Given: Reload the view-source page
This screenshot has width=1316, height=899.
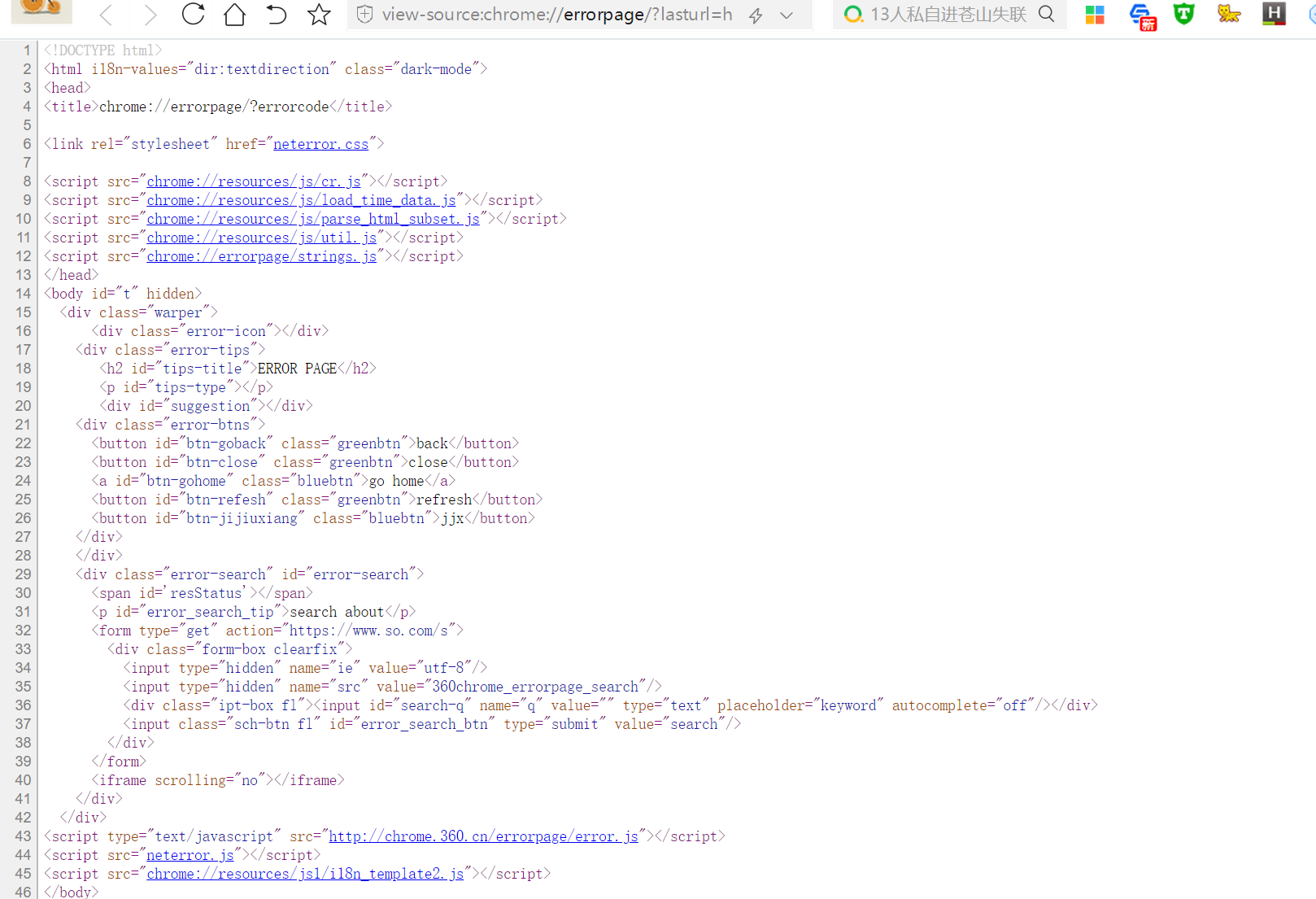Looking at the screenshot, I should [193, 14].
